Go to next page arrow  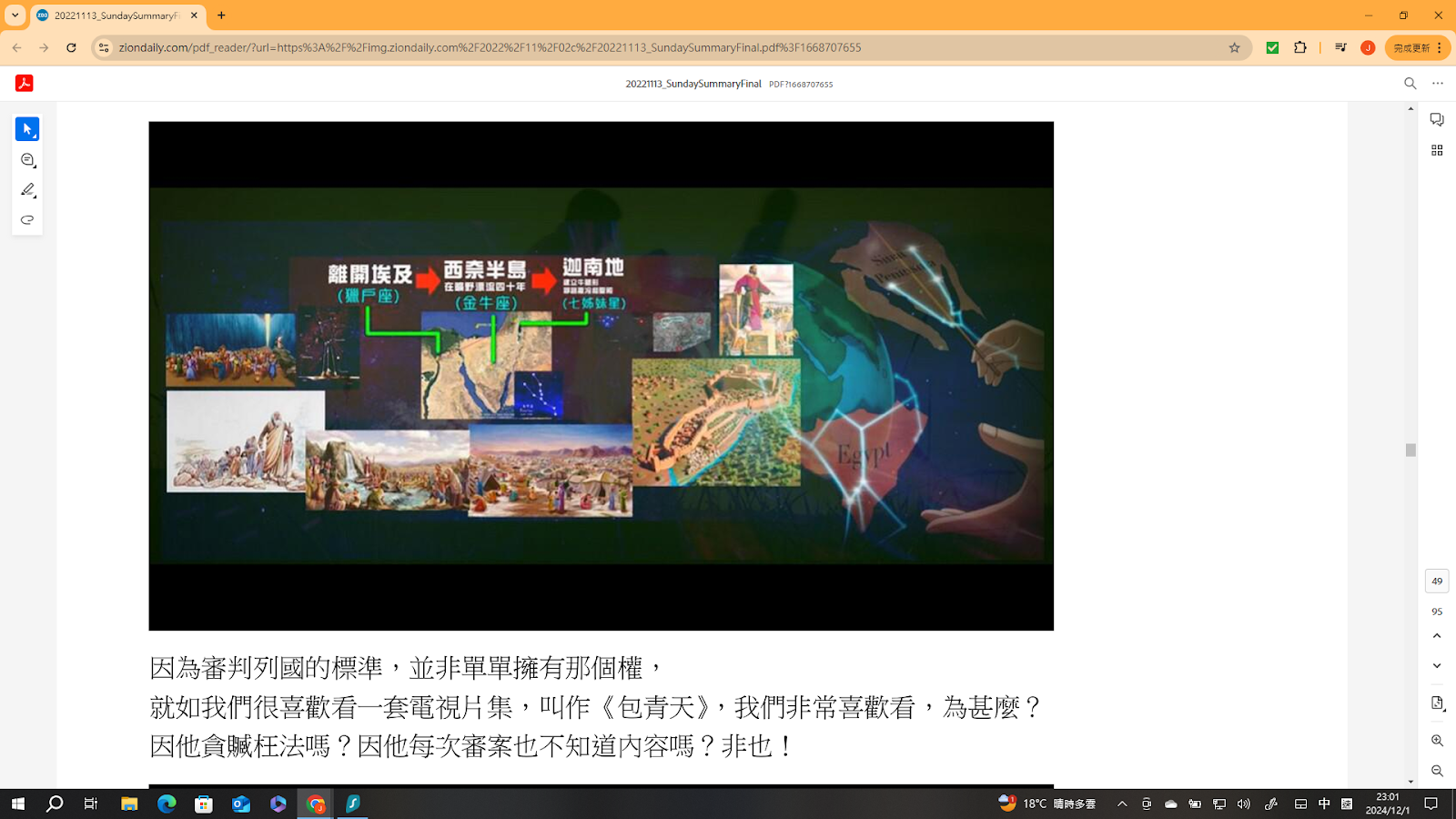click(1437, 666)
